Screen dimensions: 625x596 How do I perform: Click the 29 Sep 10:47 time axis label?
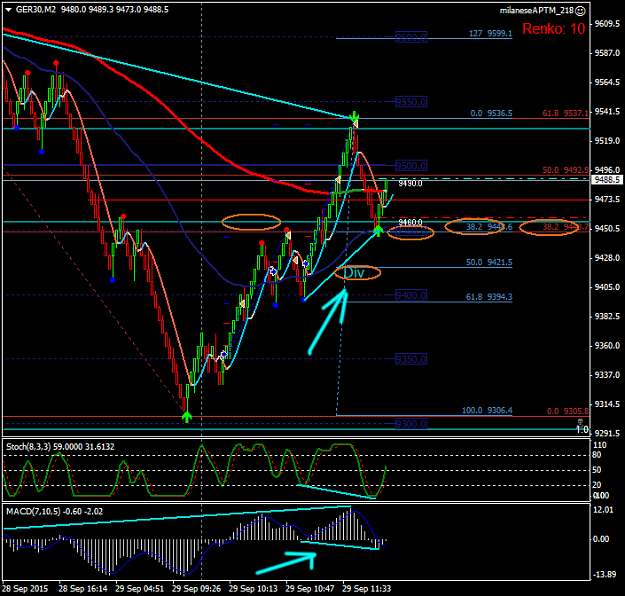(310, 589)
